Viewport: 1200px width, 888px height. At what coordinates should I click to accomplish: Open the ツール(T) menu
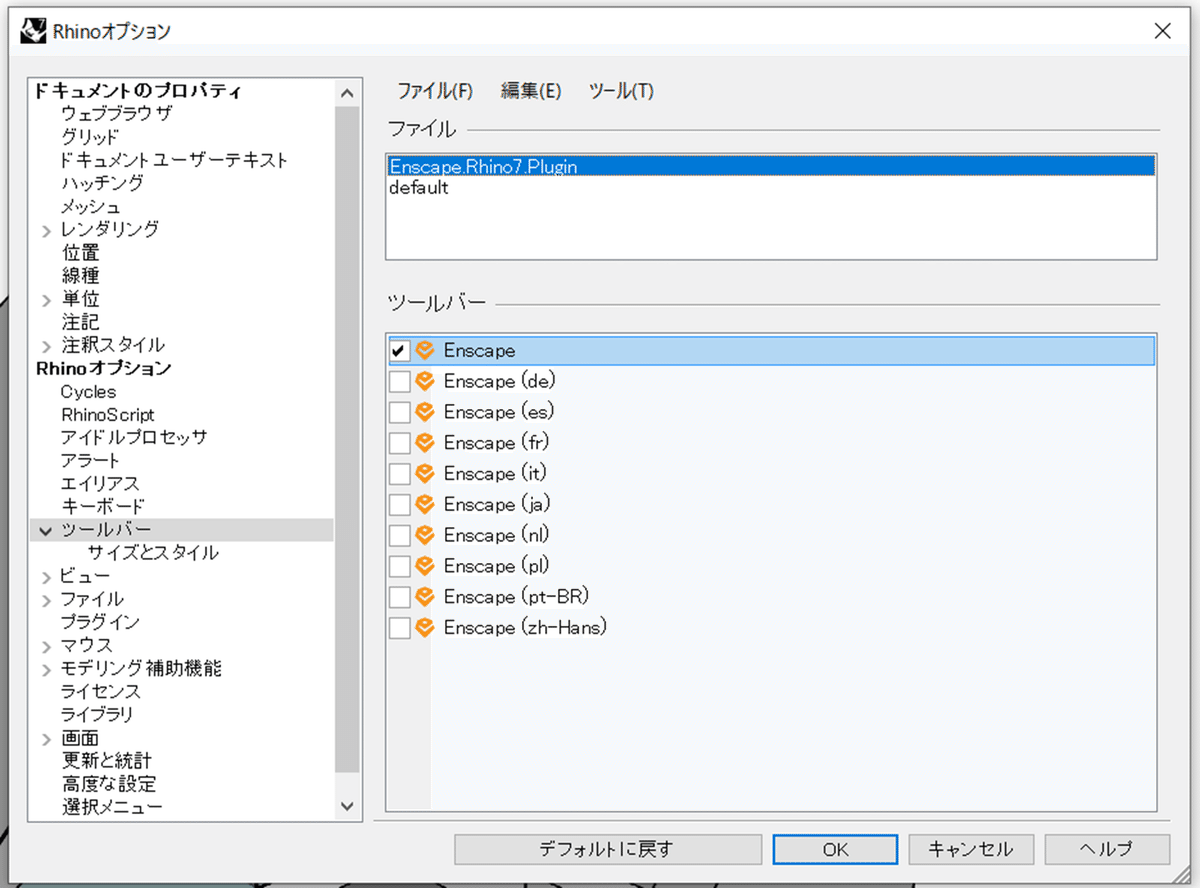621,91
